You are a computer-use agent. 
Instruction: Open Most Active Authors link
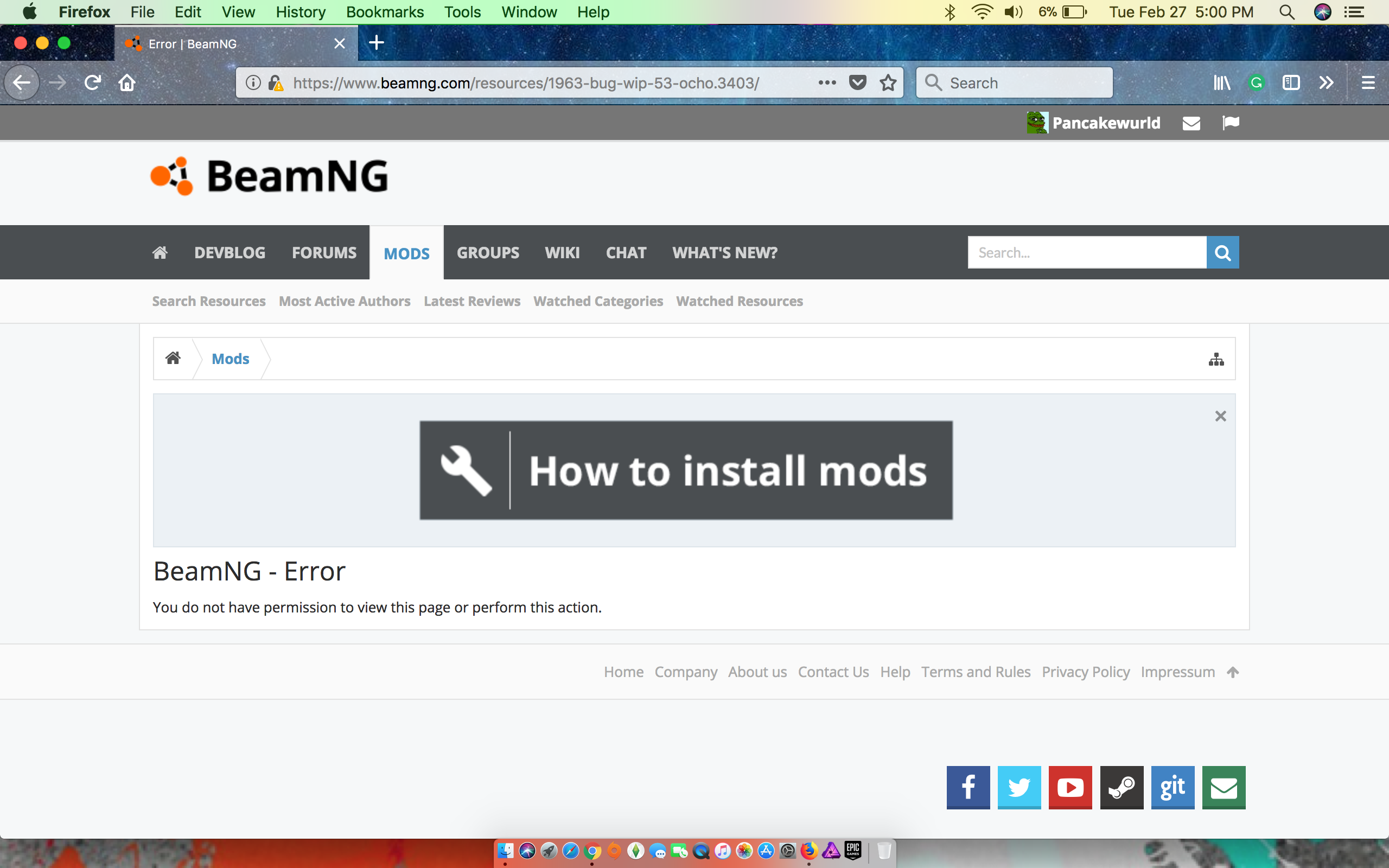coord(345,302)
